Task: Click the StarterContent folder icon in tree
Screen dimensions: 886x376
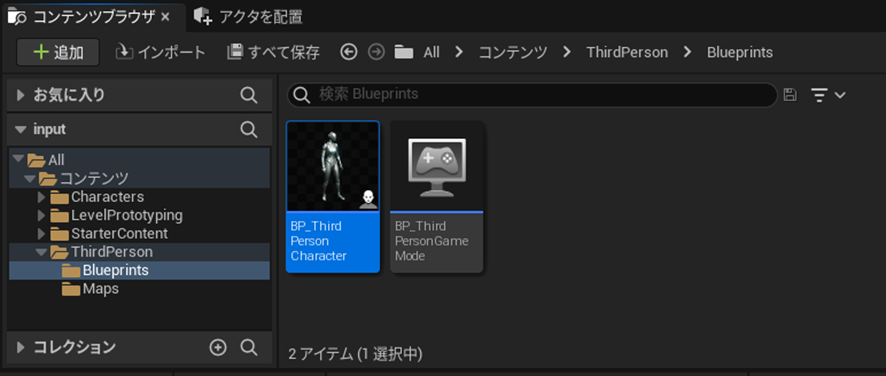Action: (x=59, y=234)
